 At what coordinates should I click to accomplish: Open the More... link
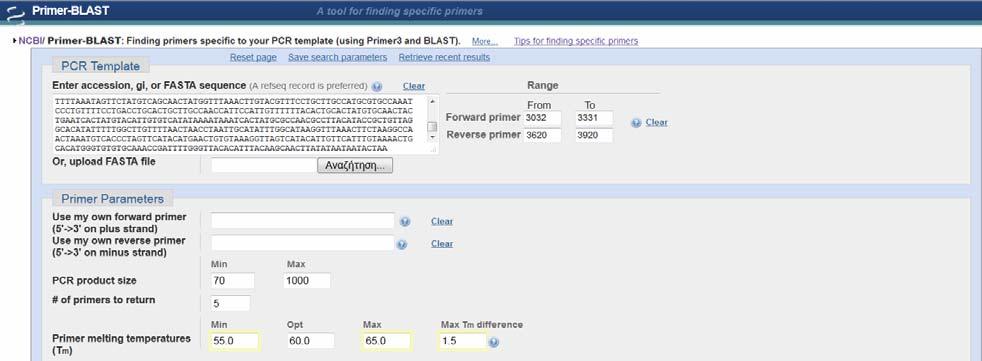click(x=485, y=41)
